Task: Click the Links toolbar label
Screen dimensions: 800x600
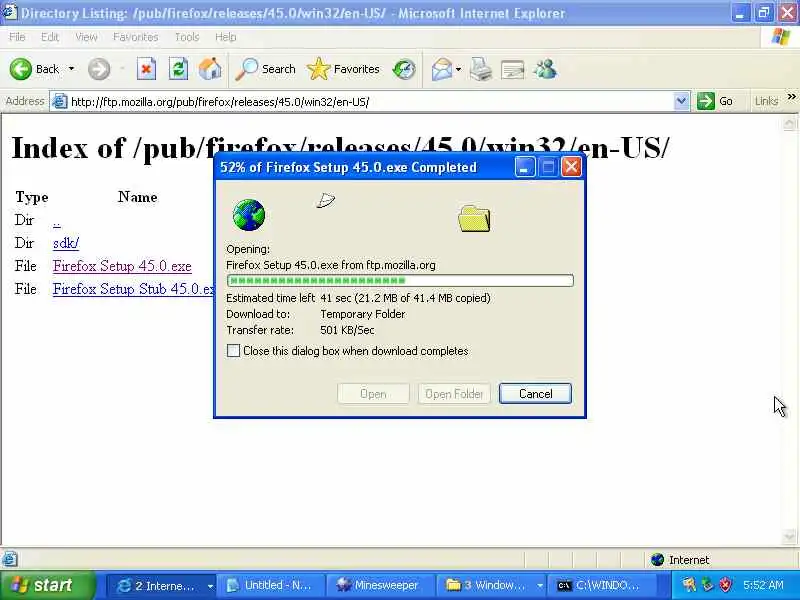Action: [x=766, y=101]
